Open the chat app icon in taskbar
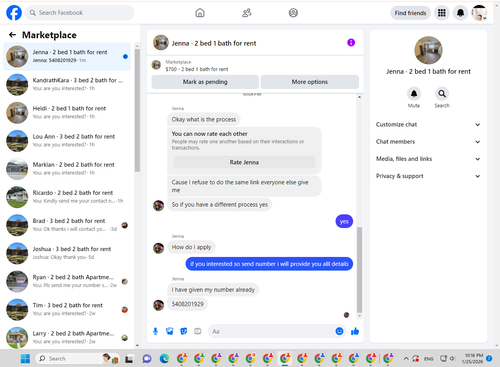The width and height of the screenshot is (500, 367). click(x=147, y=359)
